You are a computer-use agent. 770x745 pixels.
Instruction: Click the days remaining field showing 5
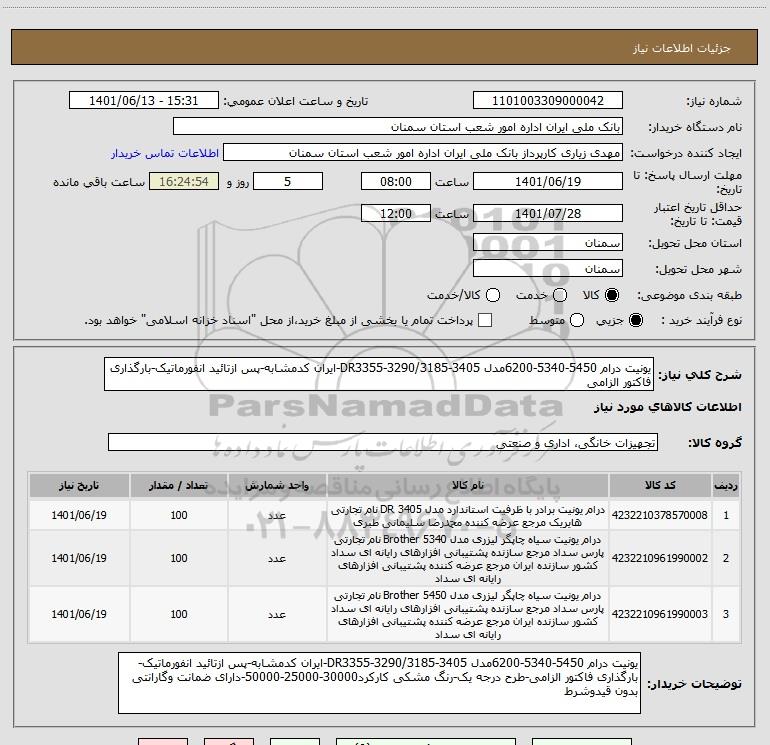pyautogui.click(x=288, y=181)
